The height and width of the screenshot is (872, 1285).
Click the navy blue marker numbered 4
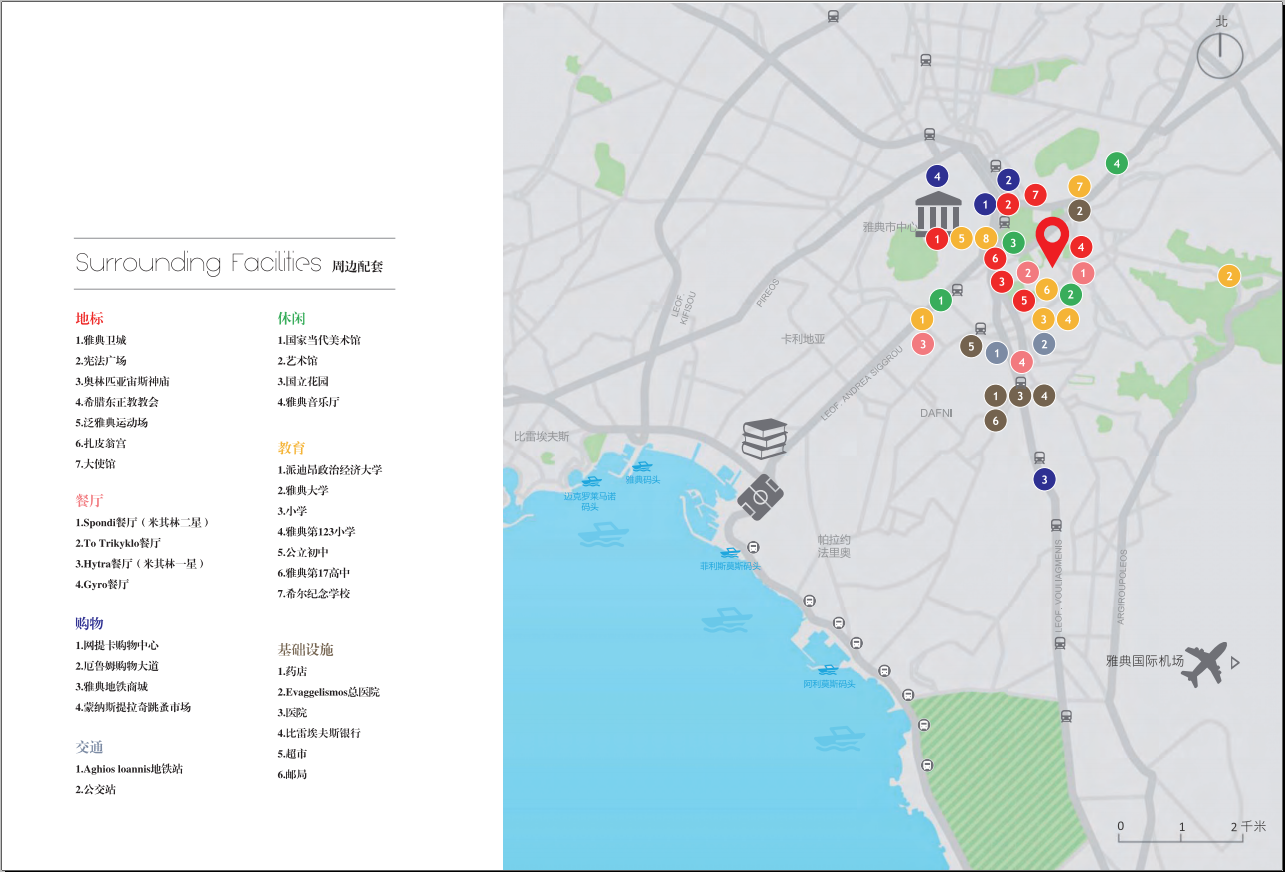(x=936, y=176)
